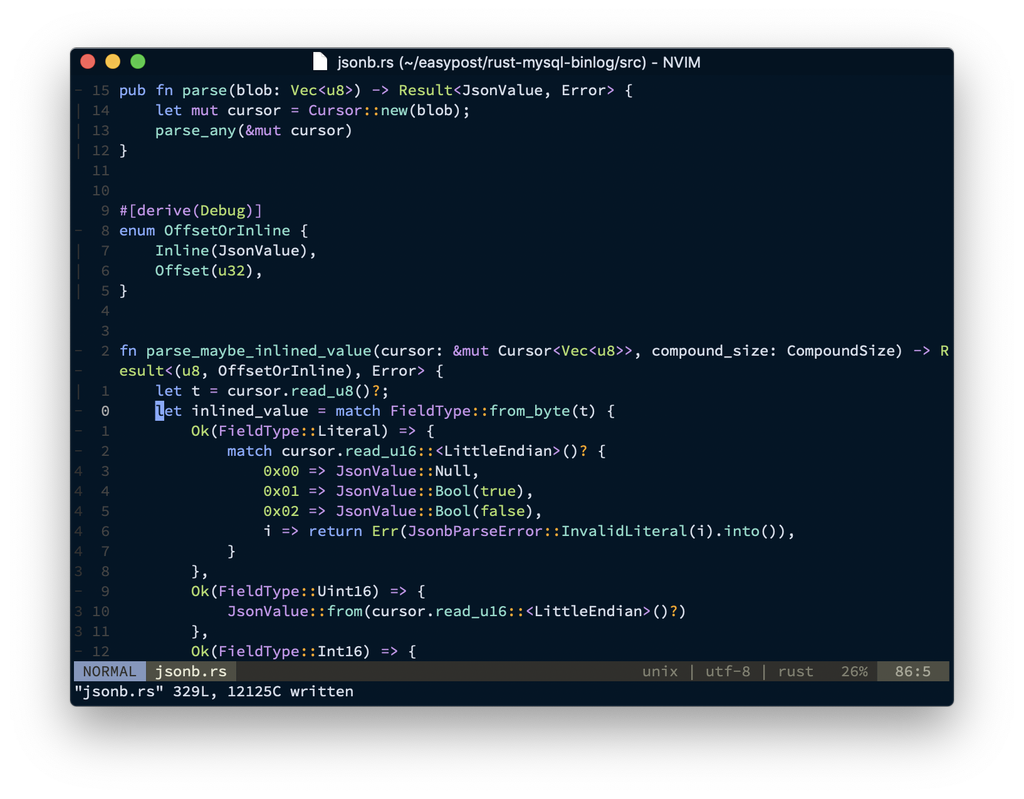Click the gutter sign beside line 14
This screenshot has height=799, width=1024.
click(80, 110)
